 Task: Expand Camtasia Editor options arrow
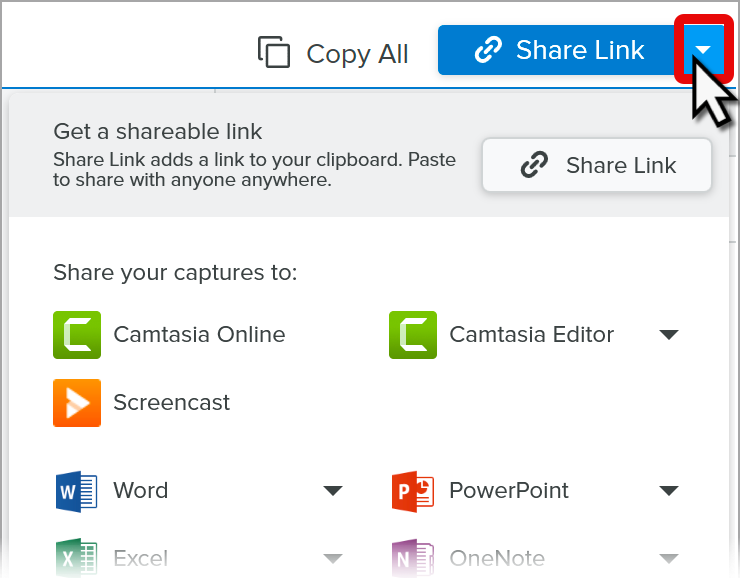point(669,335)
